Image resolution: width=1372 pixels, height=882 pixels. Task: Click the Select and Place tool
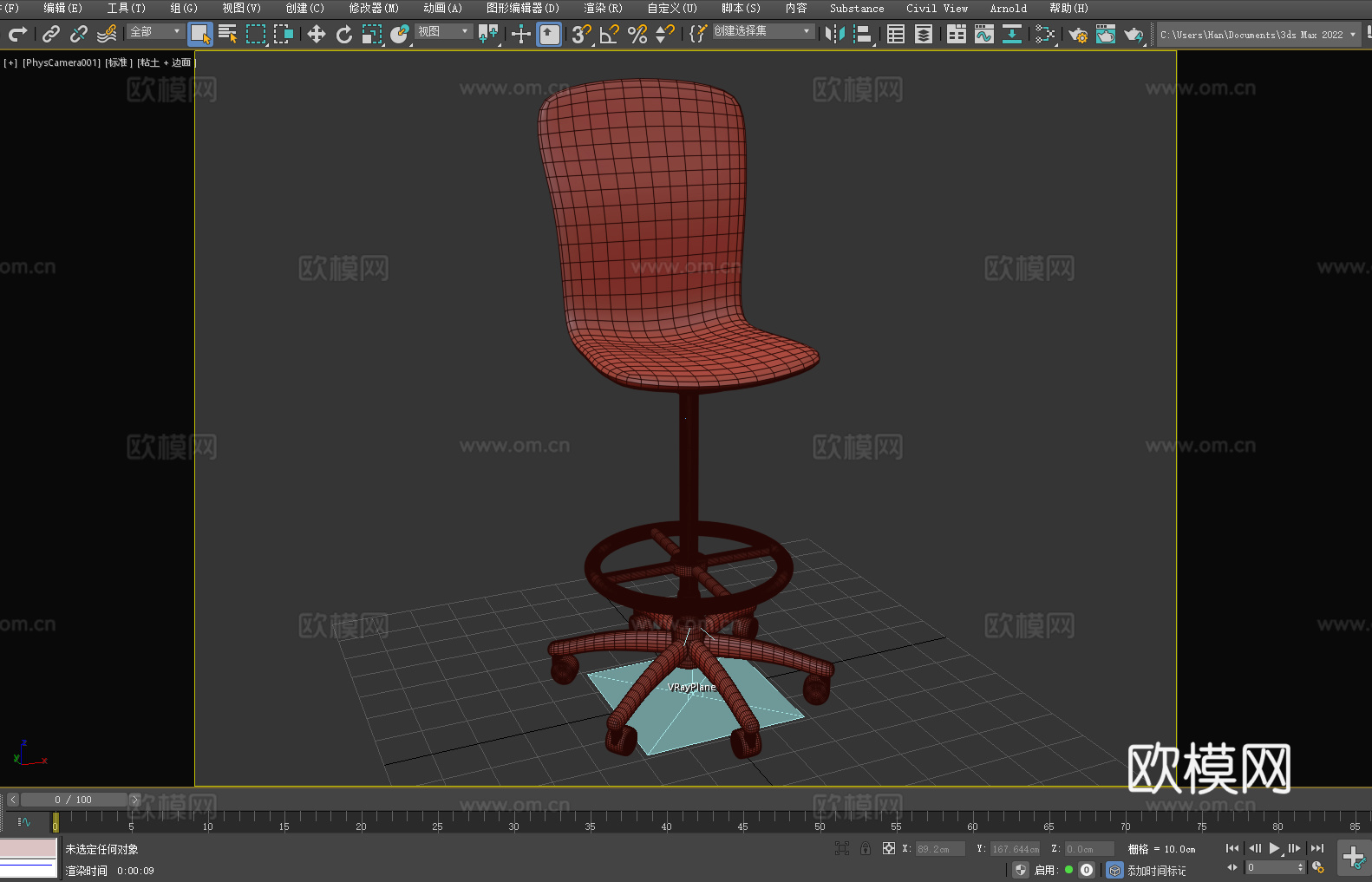(400, 34)
